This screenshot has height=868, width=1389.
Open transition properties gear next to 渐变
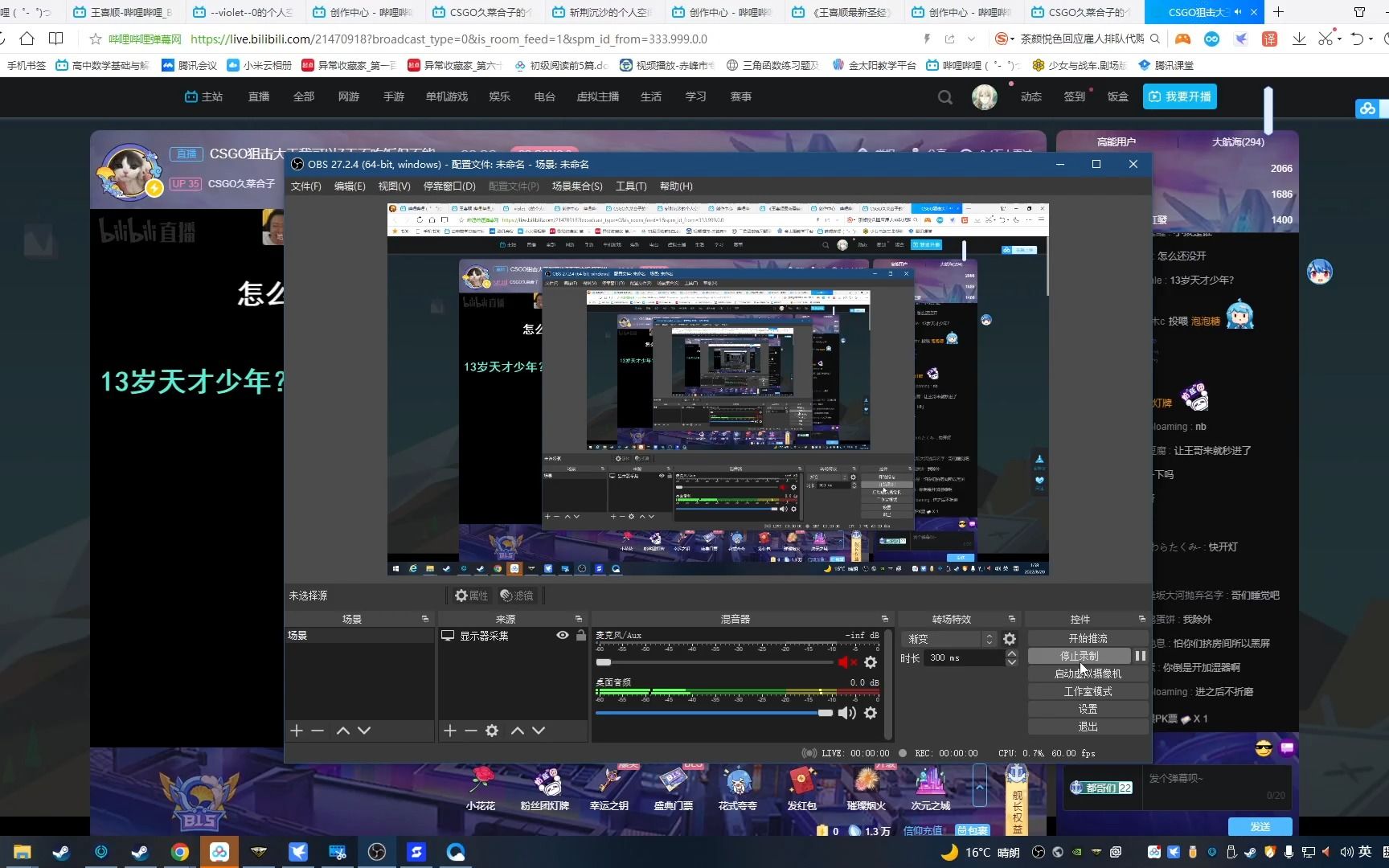pos(1010,639)
